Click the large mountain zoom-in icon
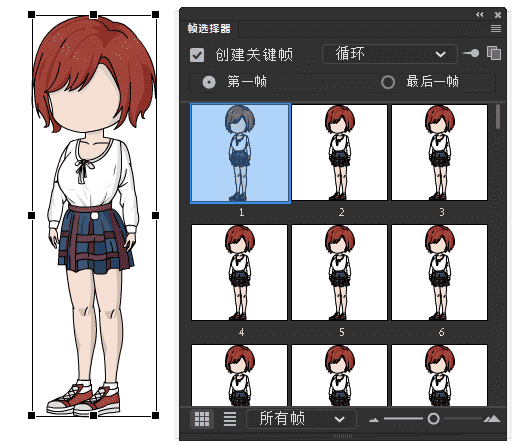Screen dimensions: 512x445 coord(492,418)
